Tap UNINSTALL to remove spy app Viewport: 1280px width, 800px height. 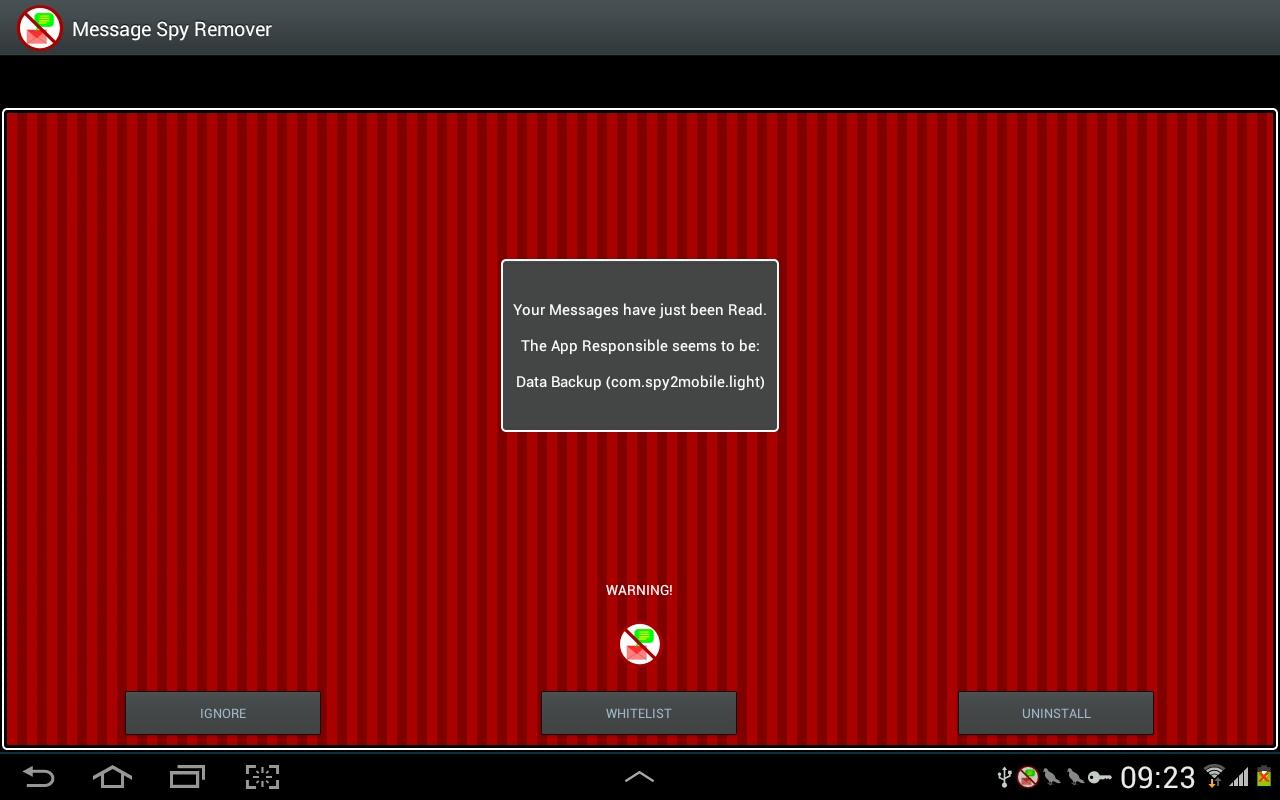(1056, 713)
